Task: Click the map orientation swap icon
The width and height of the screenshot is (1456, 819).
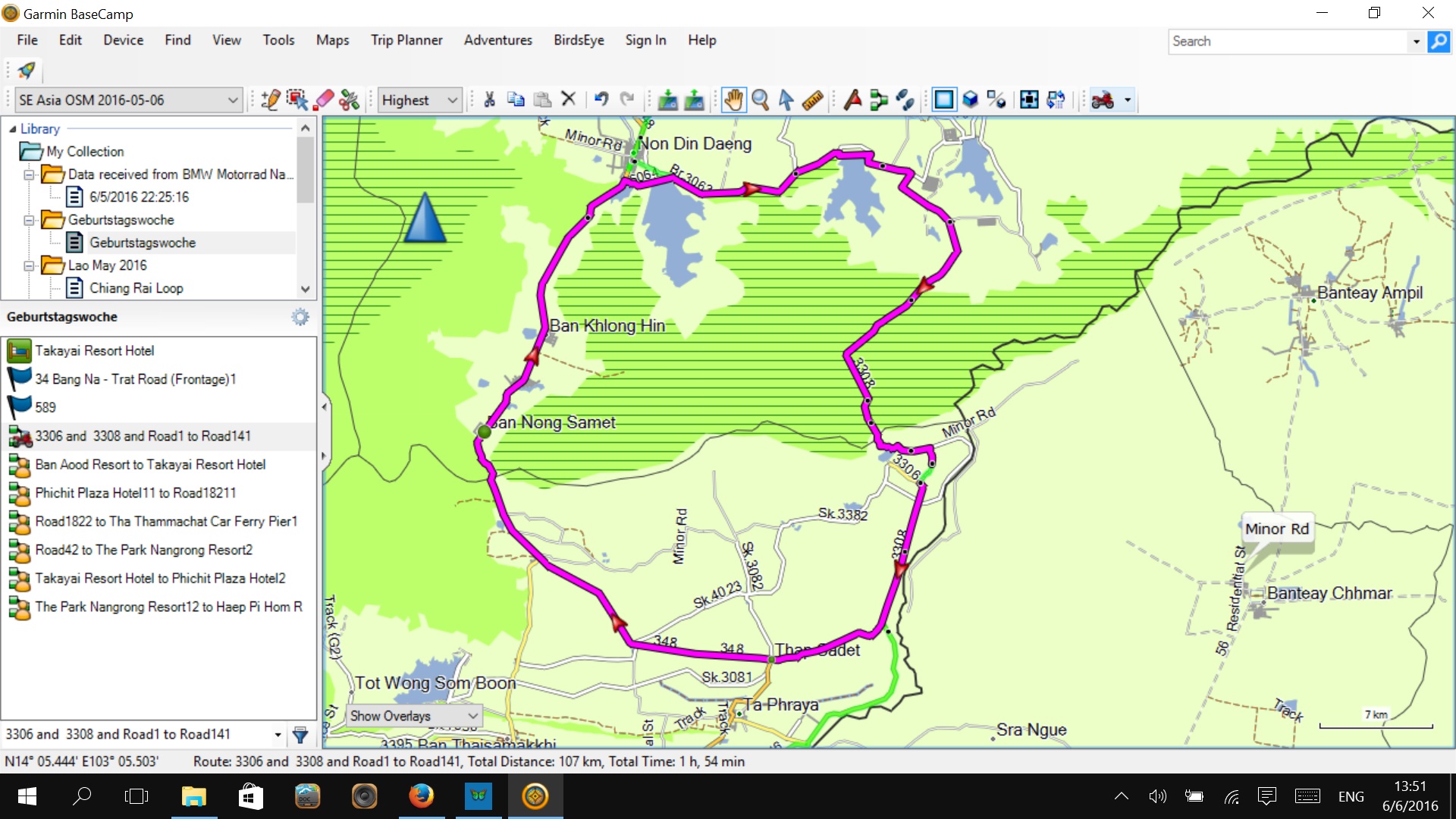Action: pos(1056,99)
